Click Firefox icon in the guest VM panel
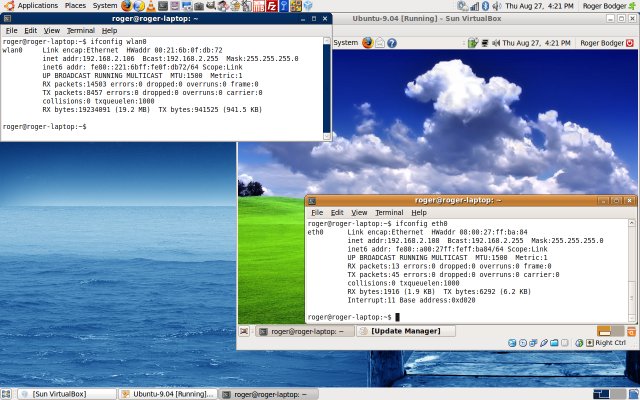640x400 pixels. tap(368, 43)
